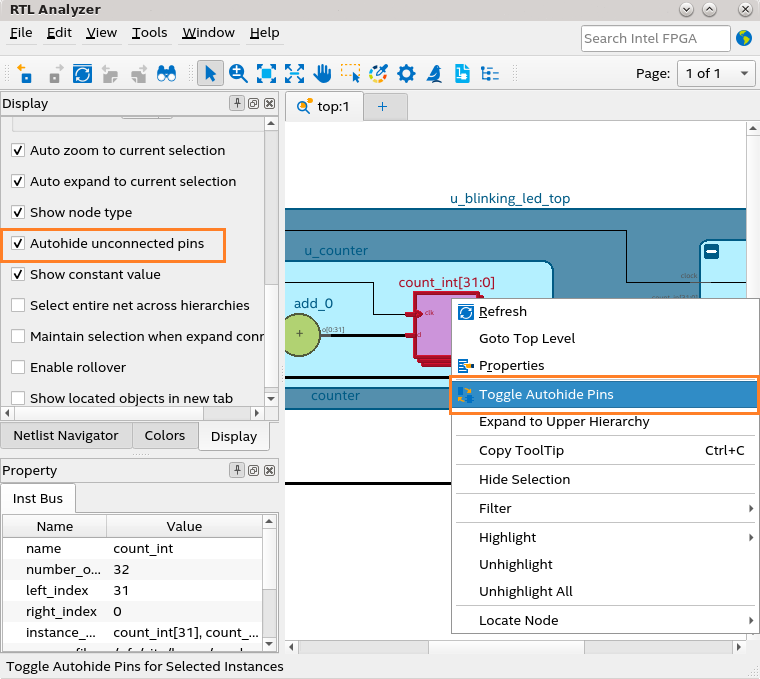Click the globe icon beside search field

click(x=744, y=38)
